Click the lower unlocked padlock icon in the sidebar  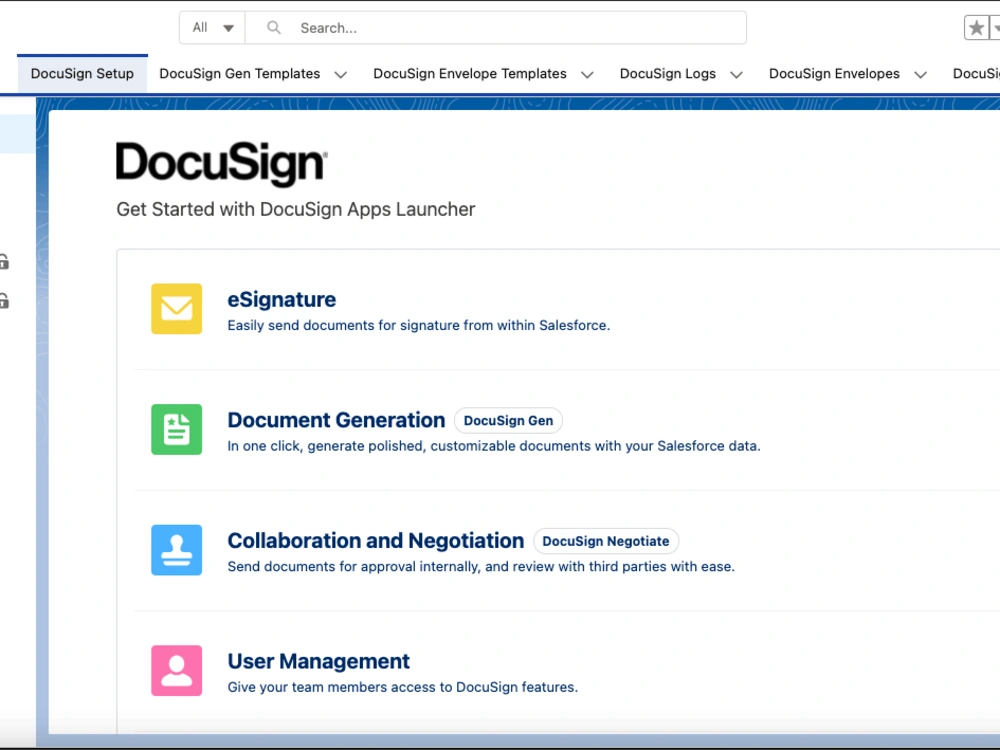[x=4, y=299]
